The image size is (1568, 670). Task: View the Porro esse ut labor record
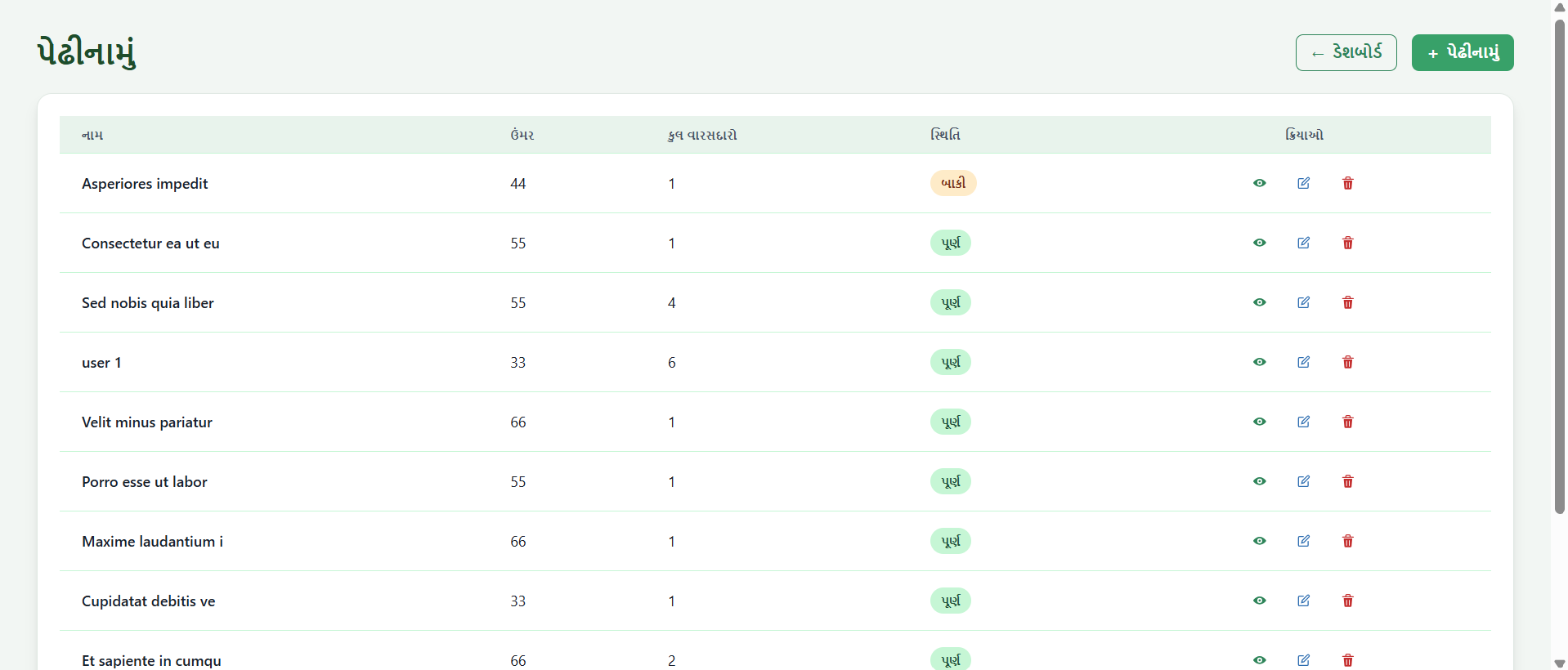(x=1259, y=481)
